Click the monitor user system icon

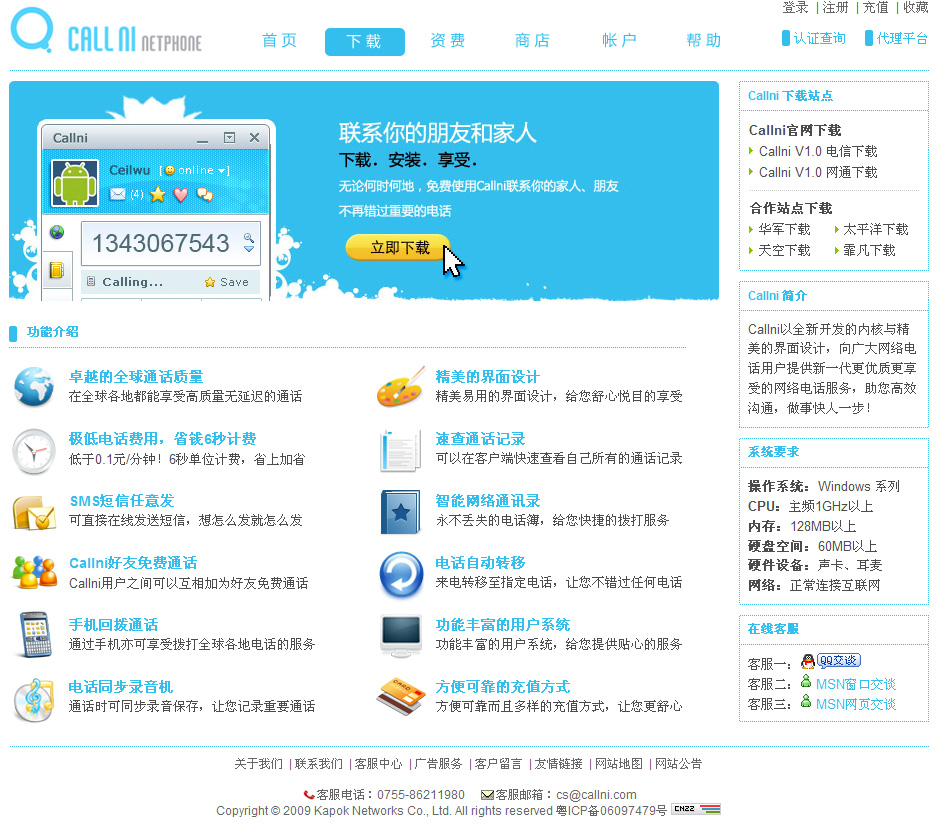(x=401, y=636)
